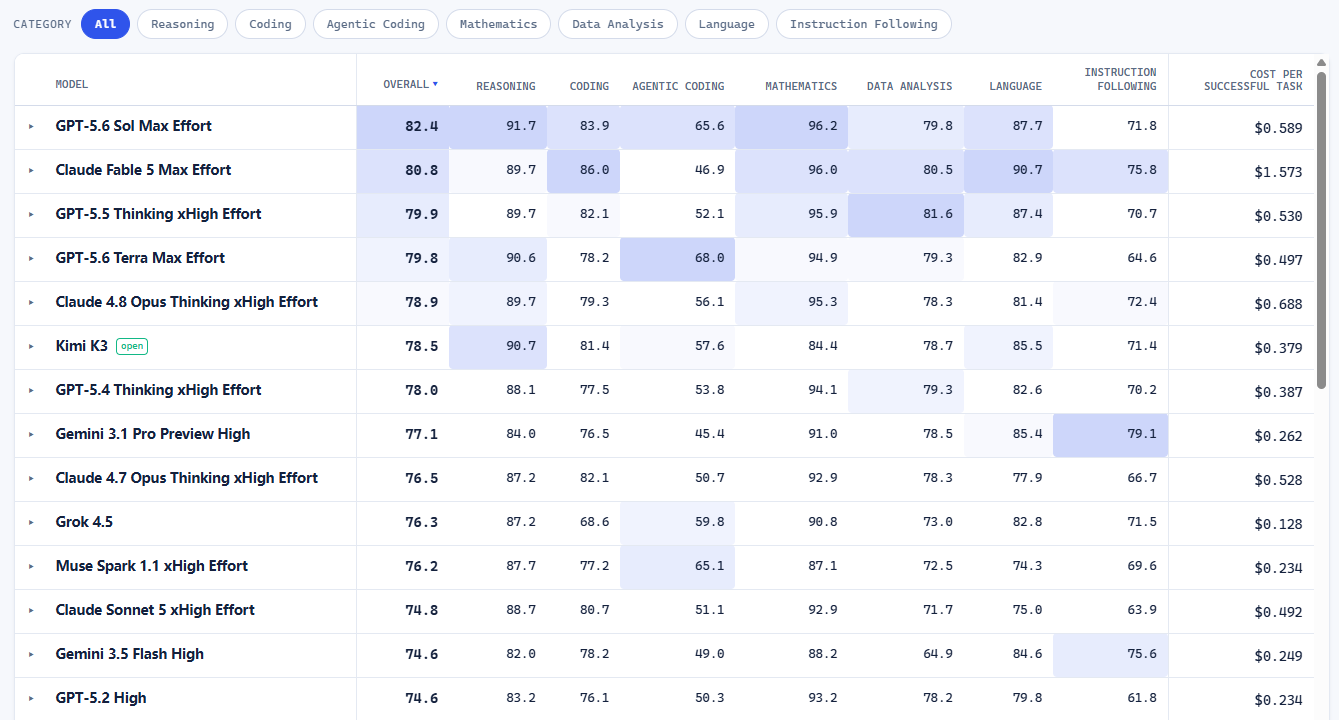The image size is (1339, 720).
Task: Click the Gemini 3.1 Pro Preview High name
Action: pos(153,434)
